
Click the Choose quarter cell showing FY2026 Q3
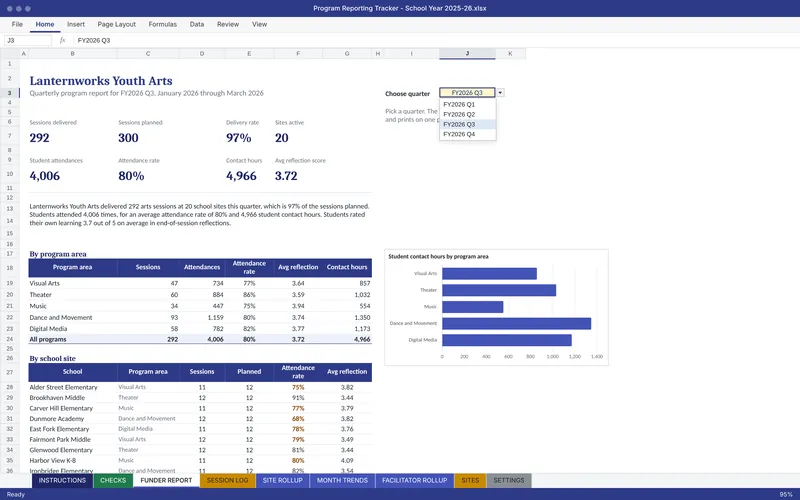click(467, 93)
